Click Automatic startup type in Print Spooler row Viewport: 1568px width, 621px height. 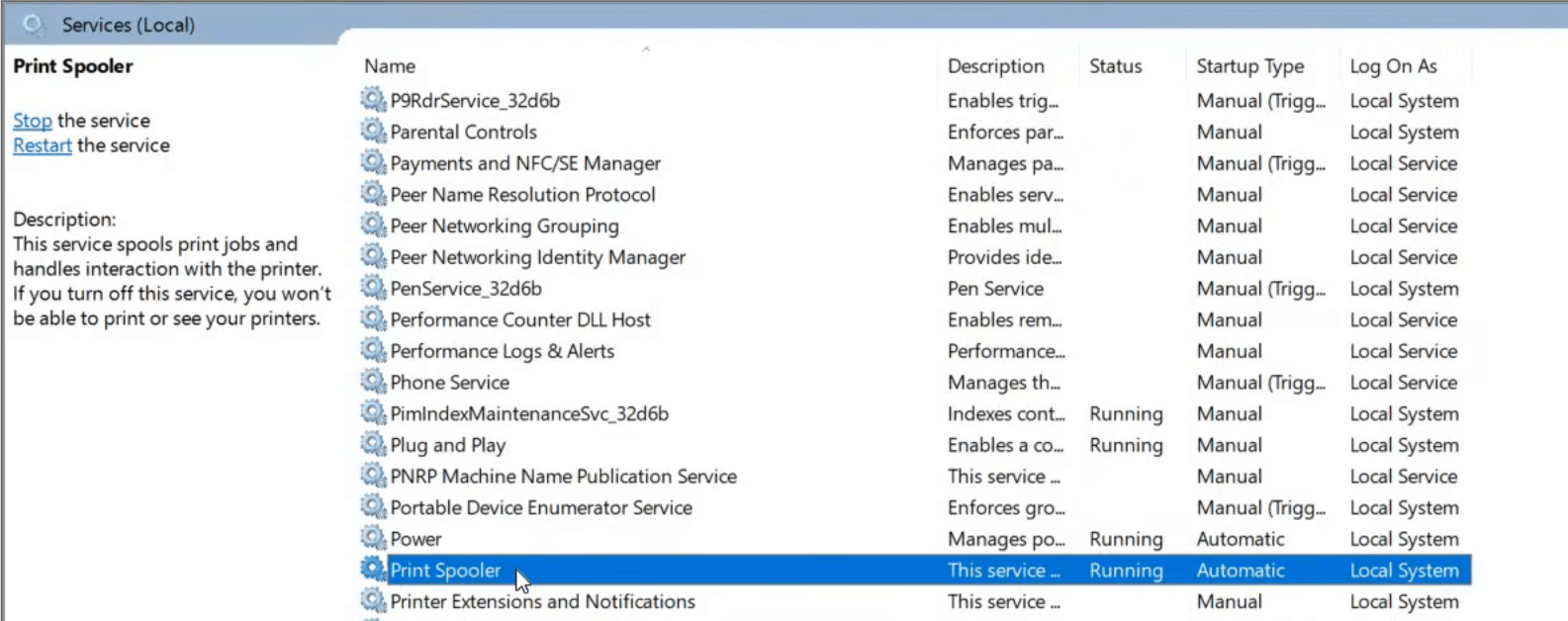coord(1241,571)
